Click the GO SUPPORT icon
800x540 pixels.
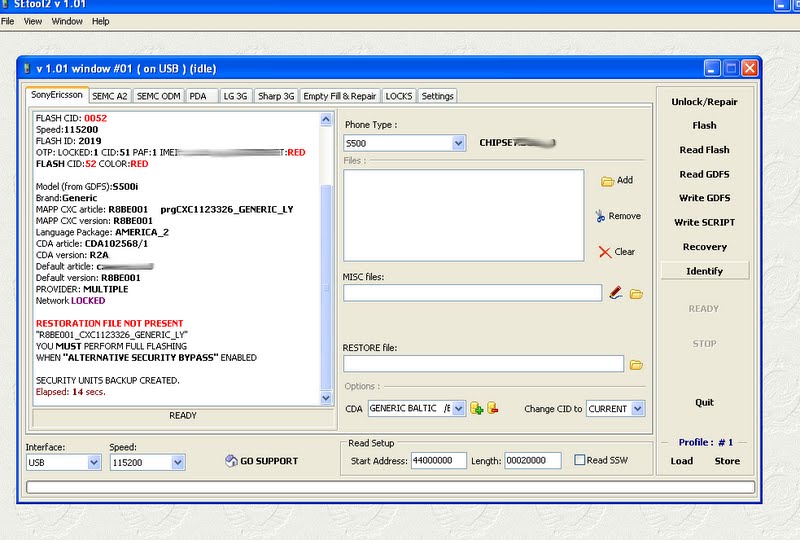coord(231,461)
